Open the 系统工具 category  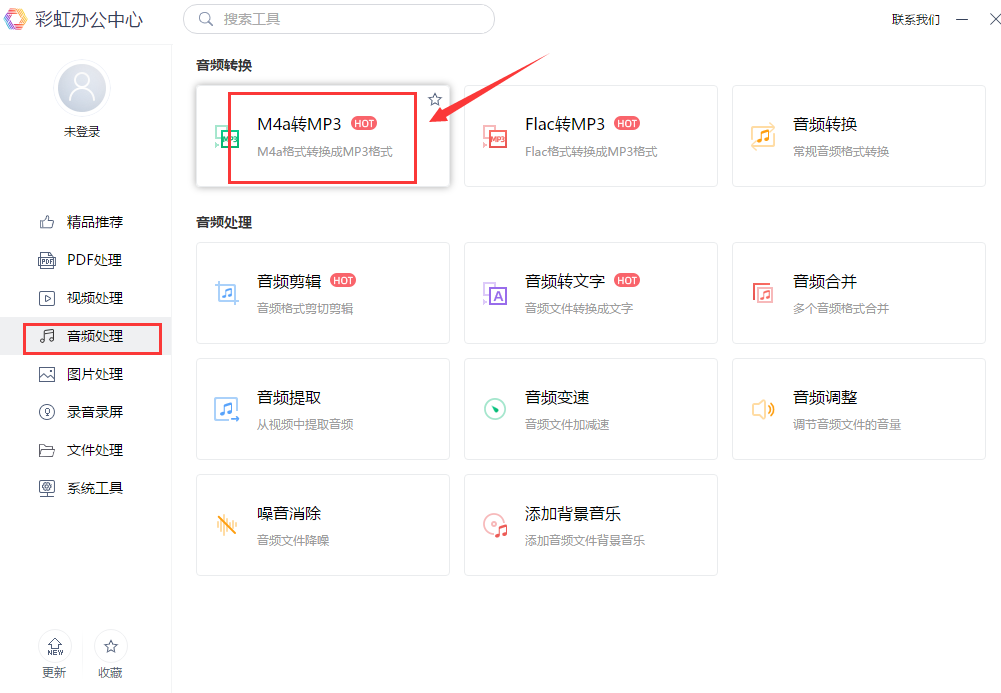click(95, 488)
